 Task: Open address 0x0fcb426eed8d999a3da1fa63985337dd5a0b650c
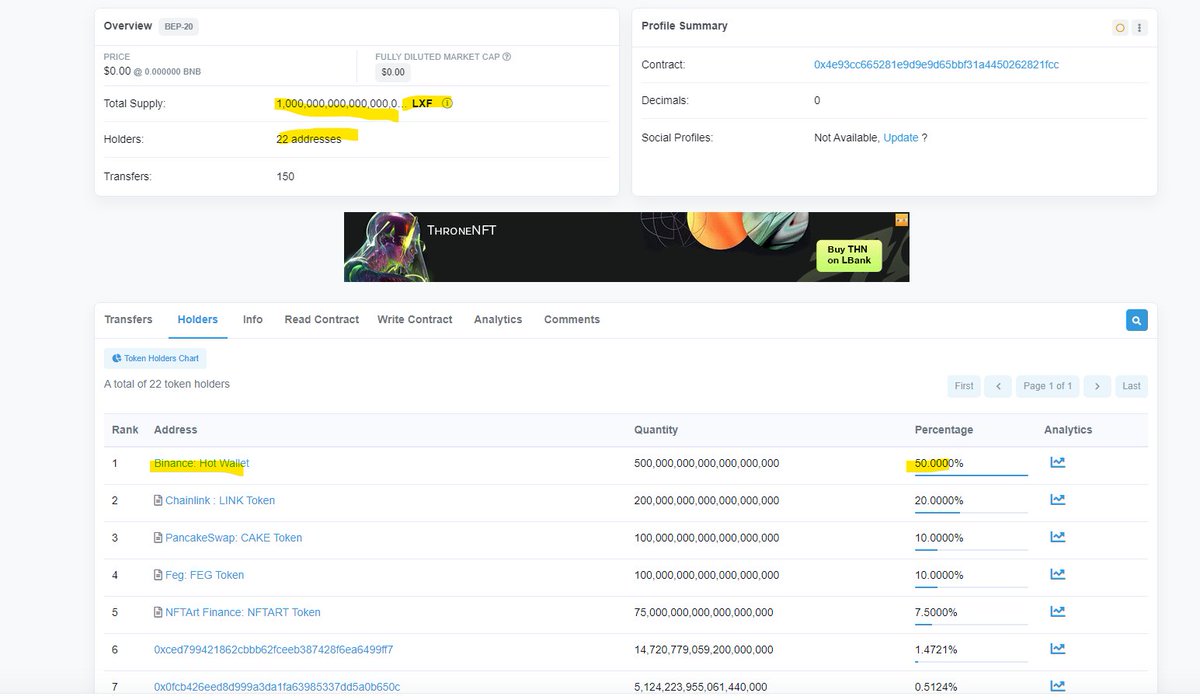(x=277, y=686)
